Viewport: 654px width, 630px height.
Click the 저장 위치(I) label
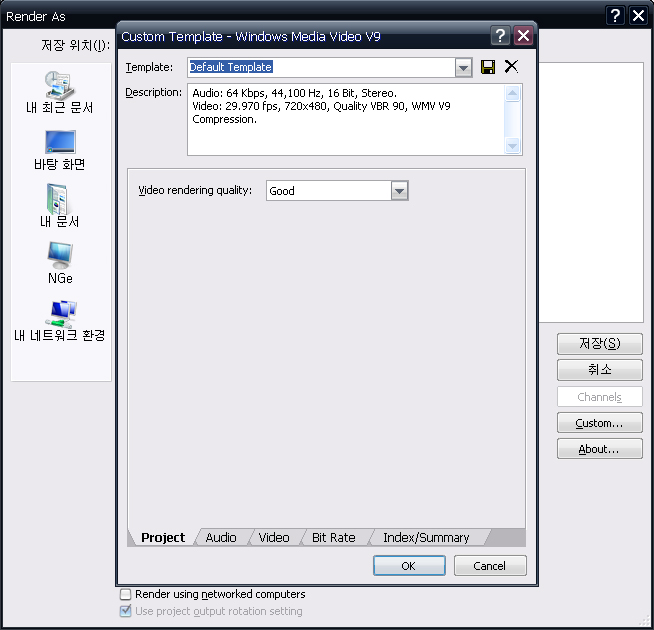[75, 45]
